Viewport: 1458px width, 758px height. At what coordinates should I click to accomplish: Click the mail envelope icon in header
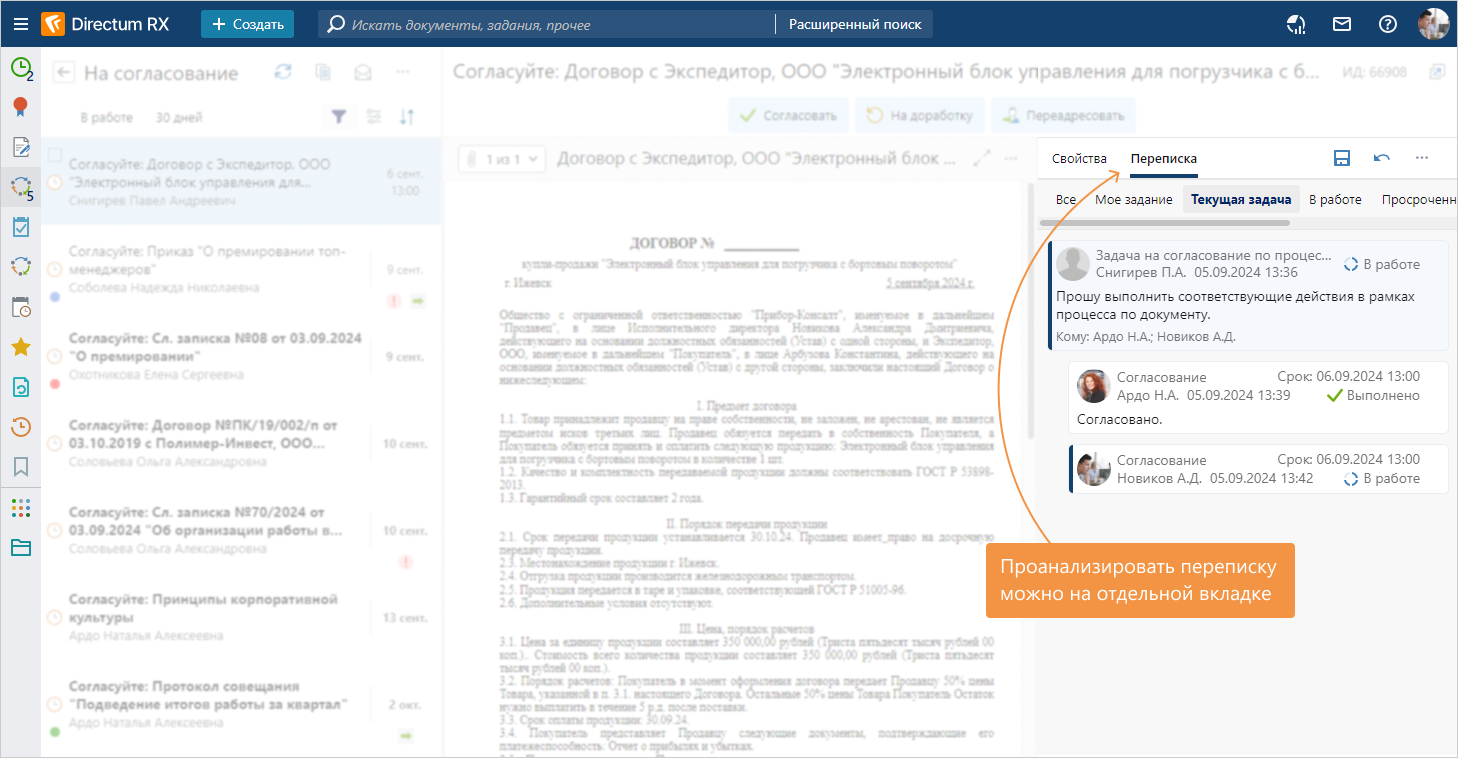[x=1343, y=24]
